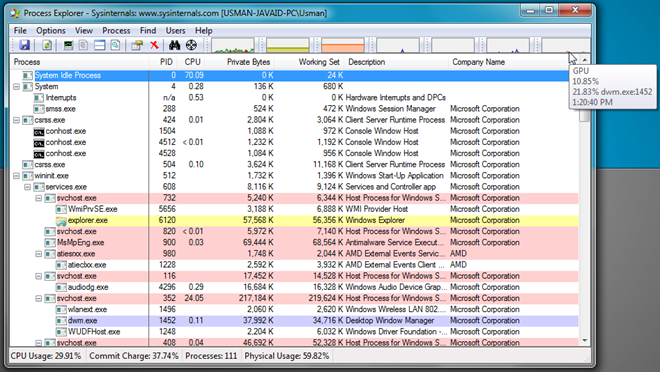Select the smss.exe process row
Screen dimensions: 660x372
[x=294, y=109]
